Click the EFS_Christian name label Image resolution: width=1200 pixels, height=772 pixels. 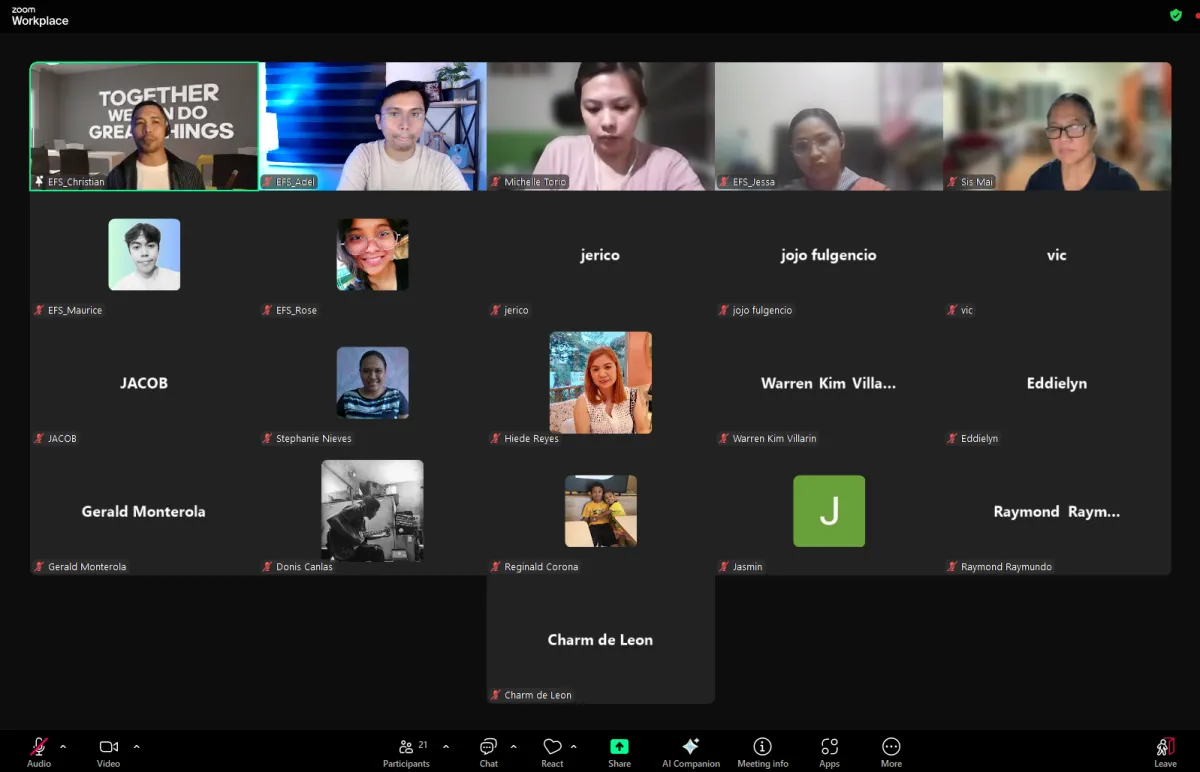pyautogui.click(x=76, y=182)
